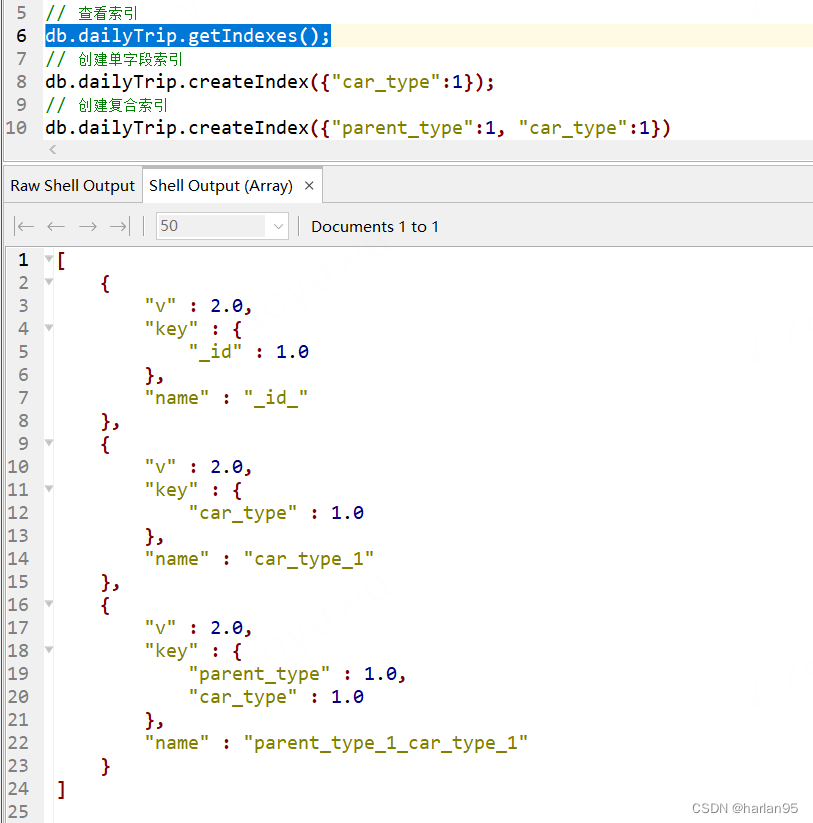The height and width of the screenshot is (823, 813).
Task: Click the "name" : "_id_" output line
Action: [226, 398]
